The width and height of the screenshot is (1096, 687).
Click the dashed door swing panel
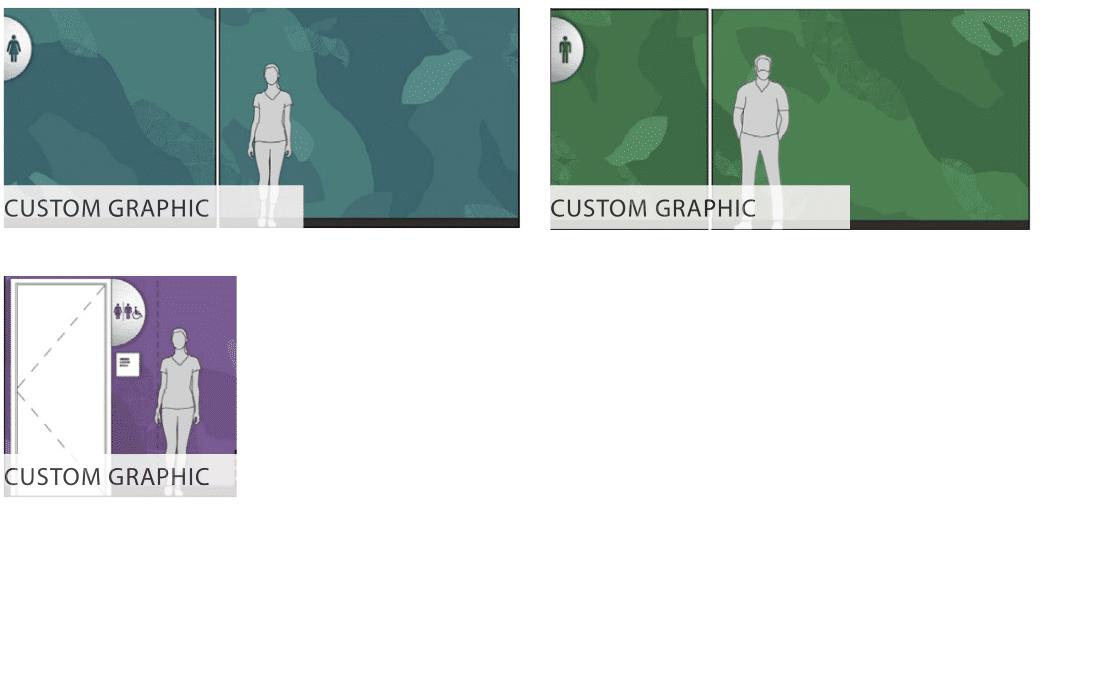pyautogui.click(x=61, y=370)
